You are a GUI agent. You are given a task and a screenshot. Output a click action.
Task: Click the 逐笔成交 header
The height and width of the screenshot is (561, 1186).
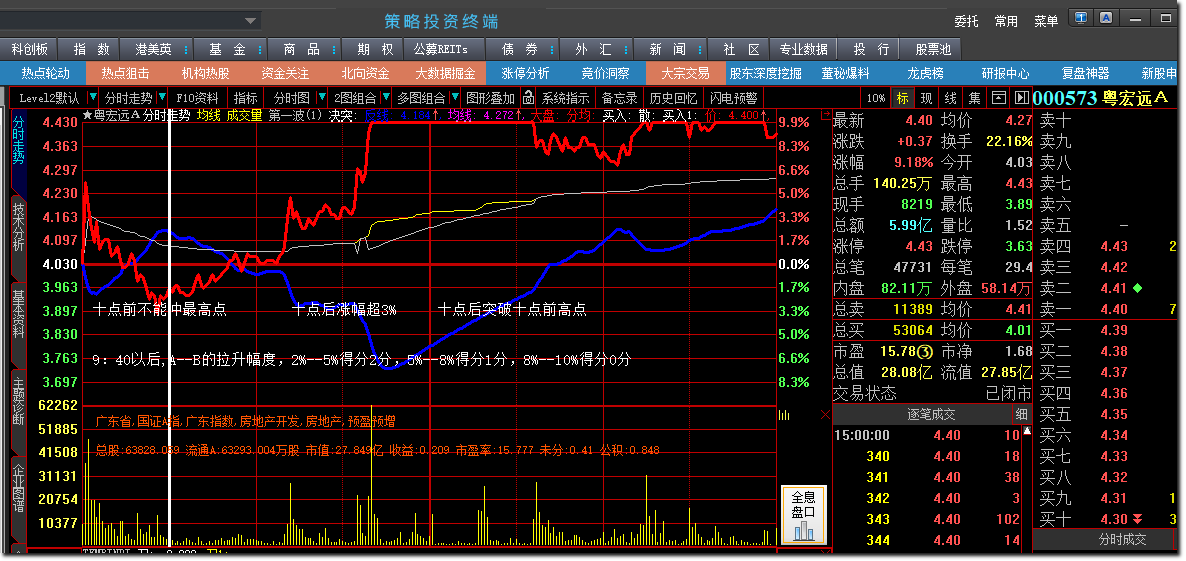pyautogui.click(x=931, y=414)
